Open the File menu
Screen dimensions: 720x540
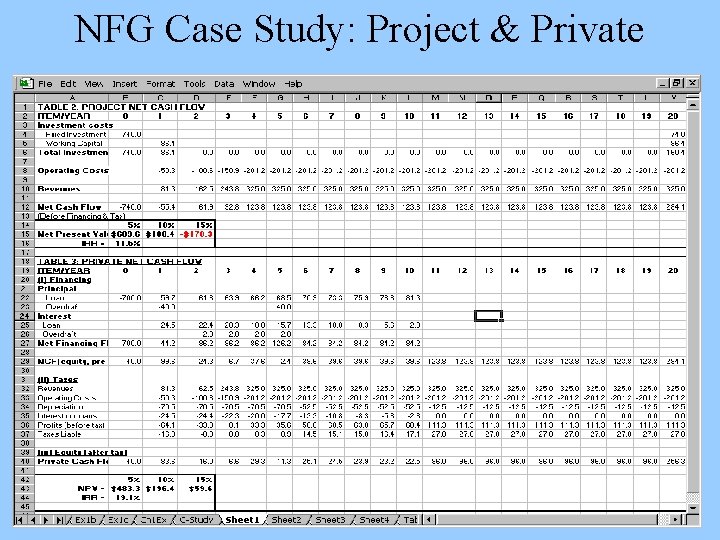(x=45, y=84)
